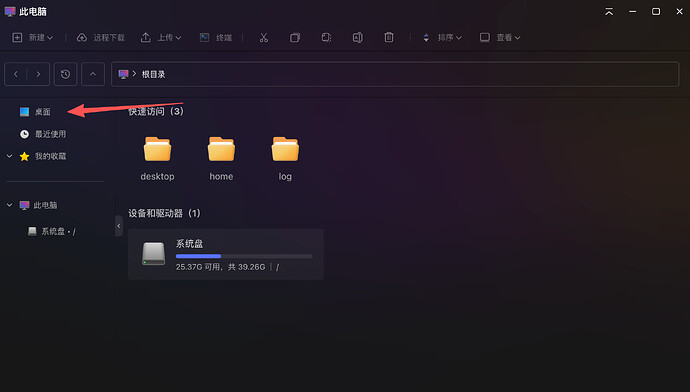Click the 远程下载 remote download button

pos(101,38)
